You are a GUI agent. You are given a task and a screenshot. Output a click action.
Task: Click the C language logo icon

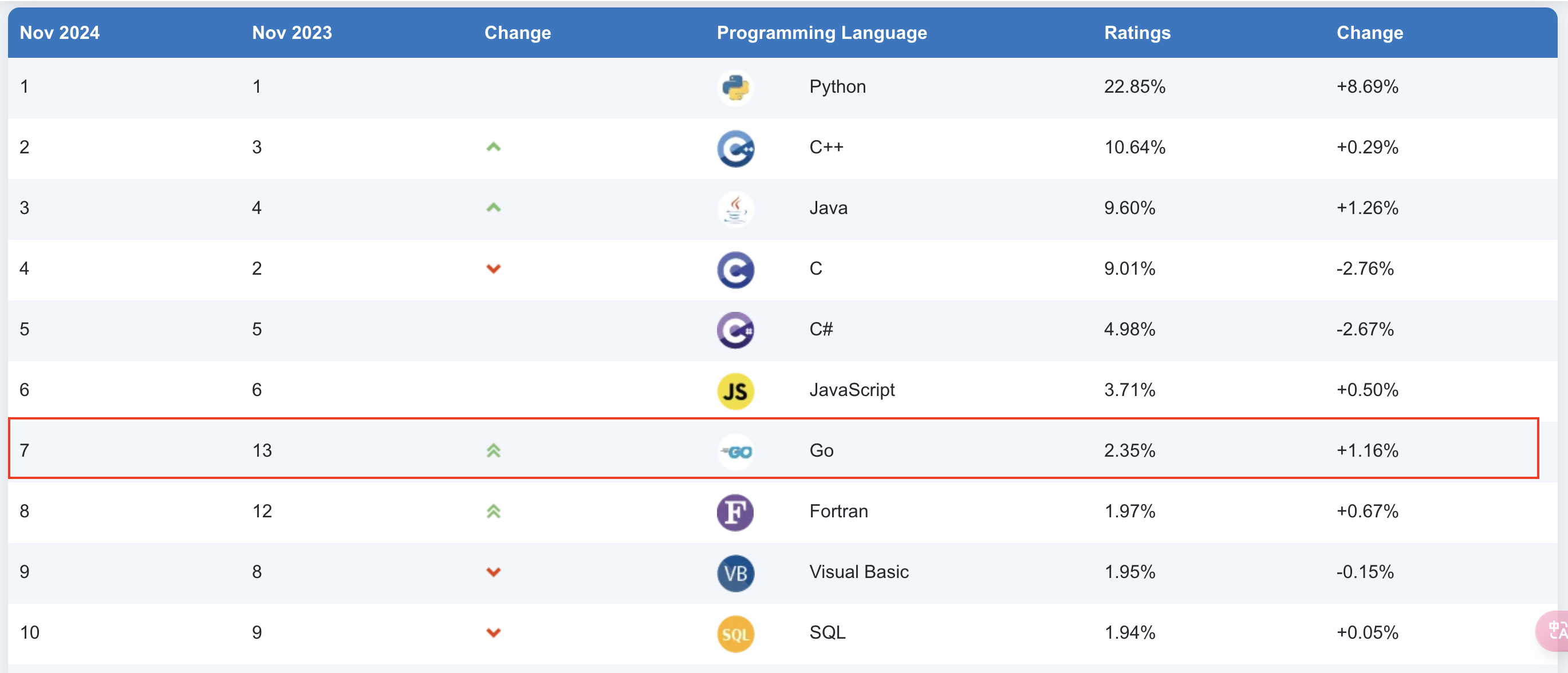click(x=735, y=270)
